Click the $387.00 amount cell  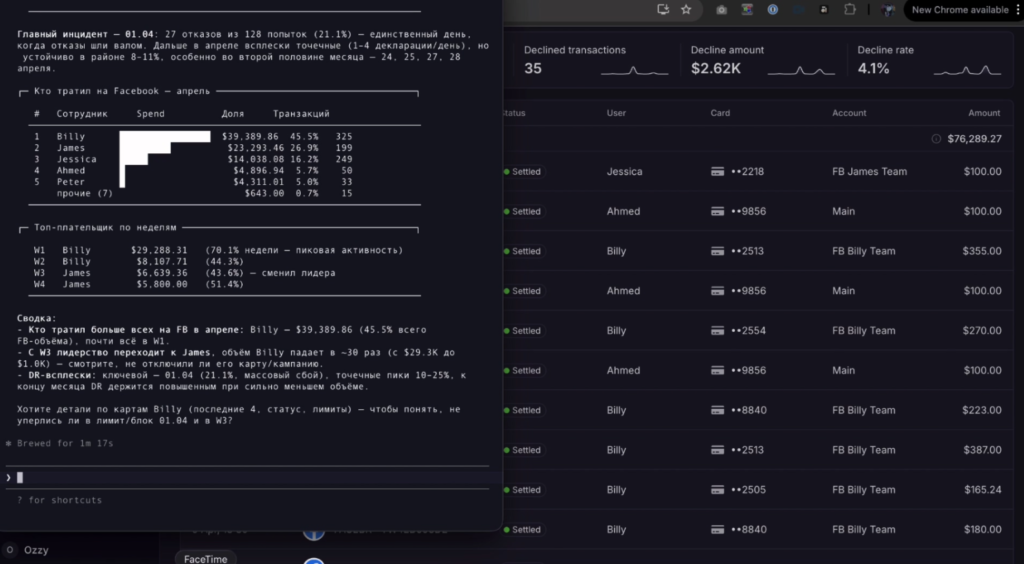[982, 450]
